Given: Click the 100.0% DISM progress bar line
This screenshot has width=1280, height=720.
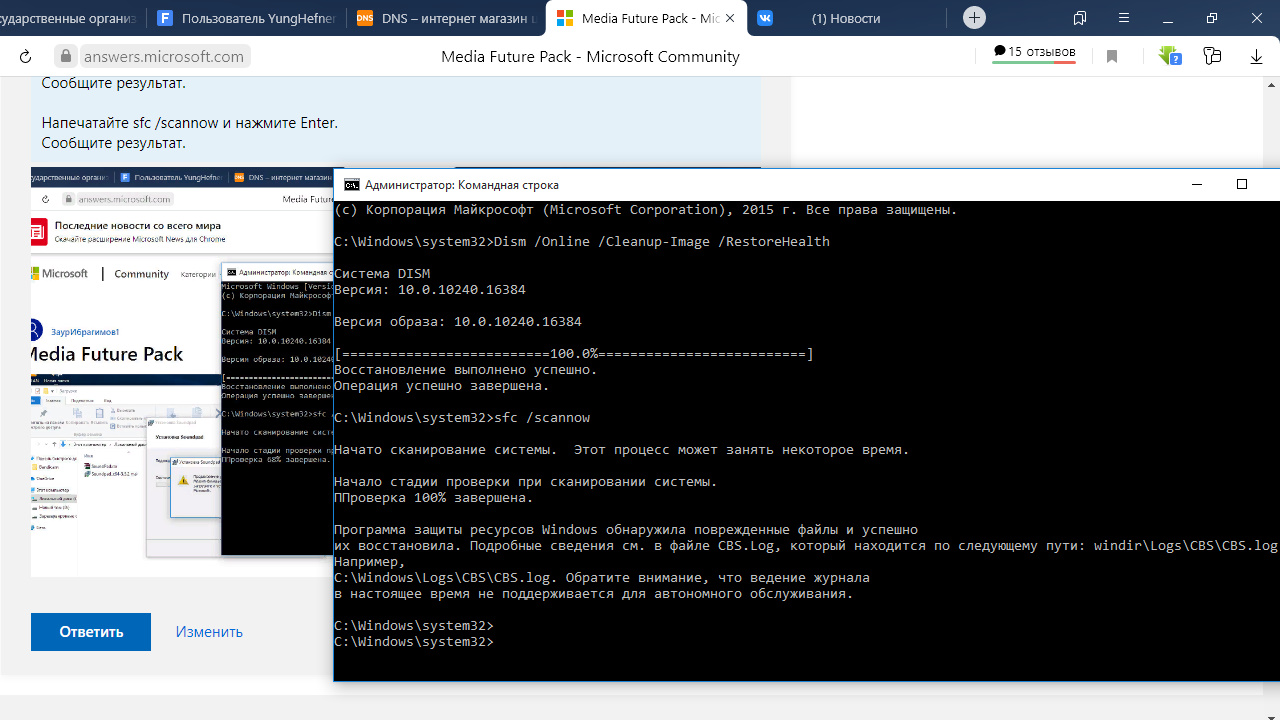Looking at the screenshot, I should click(574, 354).
